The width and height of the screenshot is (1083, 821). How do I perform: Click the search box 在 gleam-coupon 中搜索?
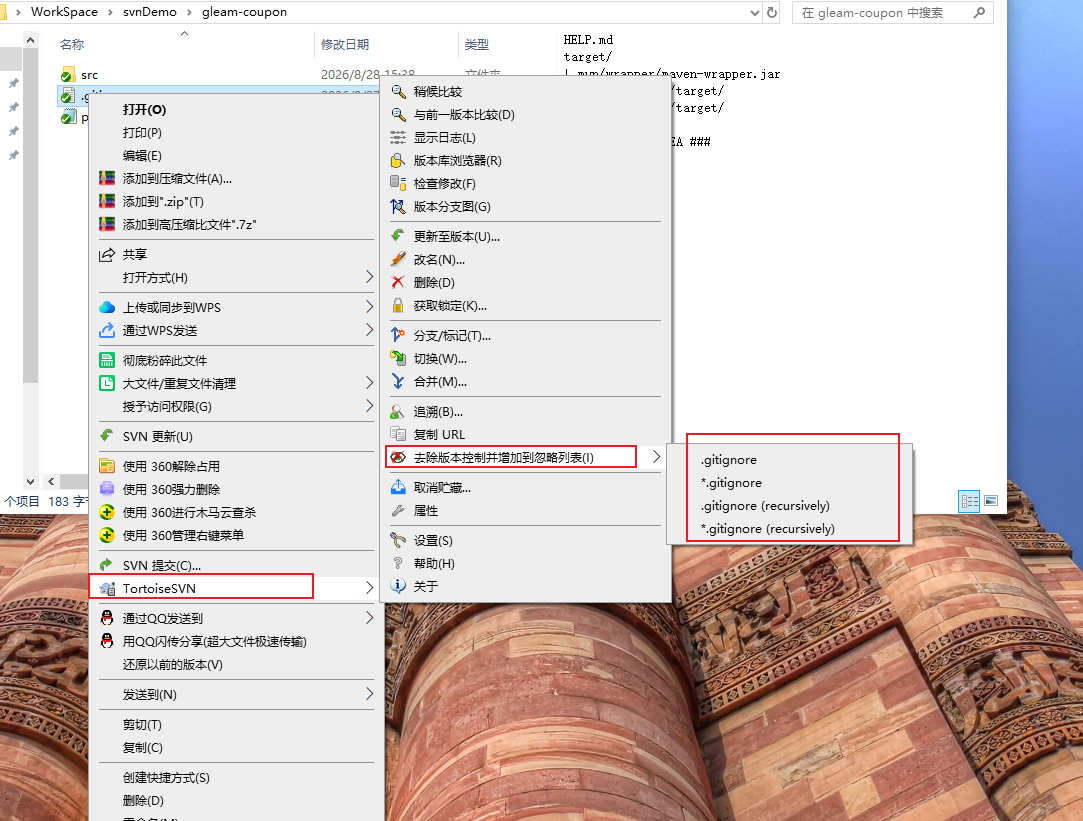click(x=892, y=12)
